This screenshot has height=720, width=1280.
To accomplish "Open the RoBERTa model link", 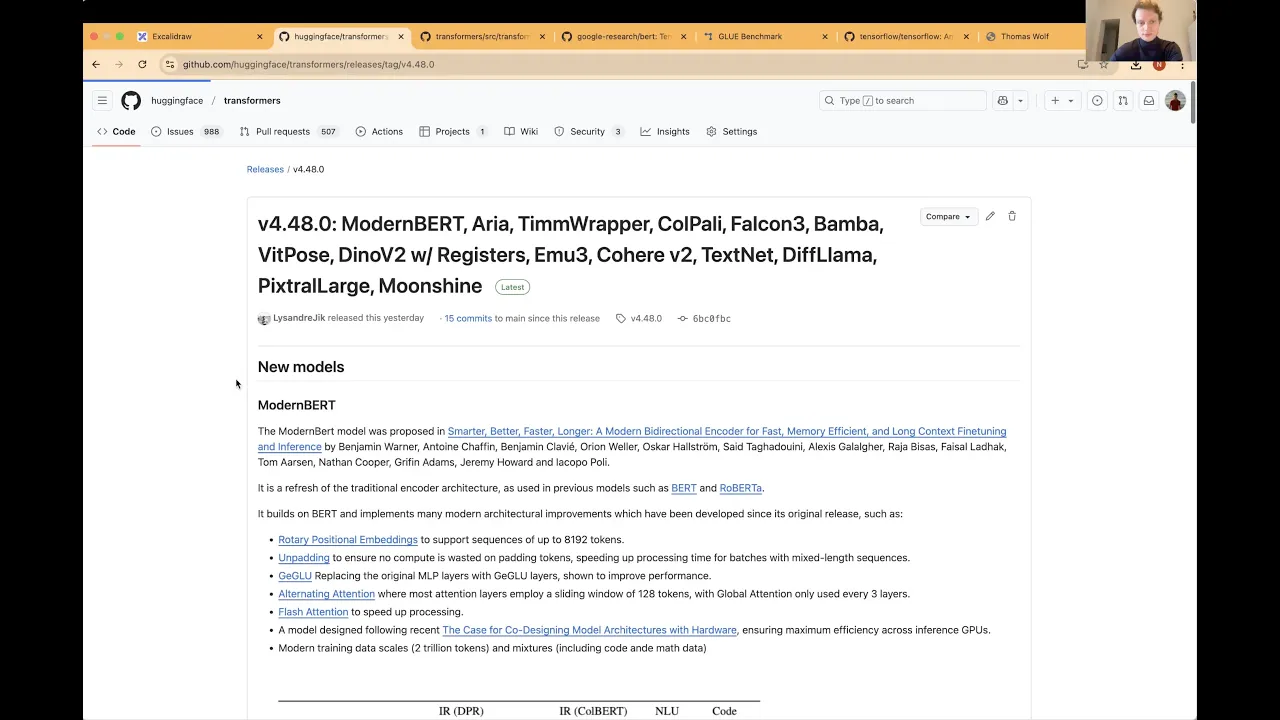I will 741,488.
